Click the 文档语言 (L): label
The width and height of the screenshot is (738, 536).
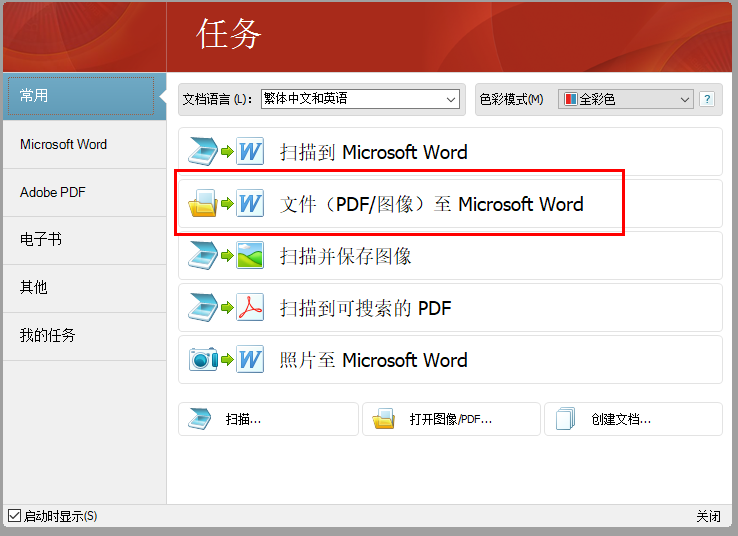click(217, 99)
